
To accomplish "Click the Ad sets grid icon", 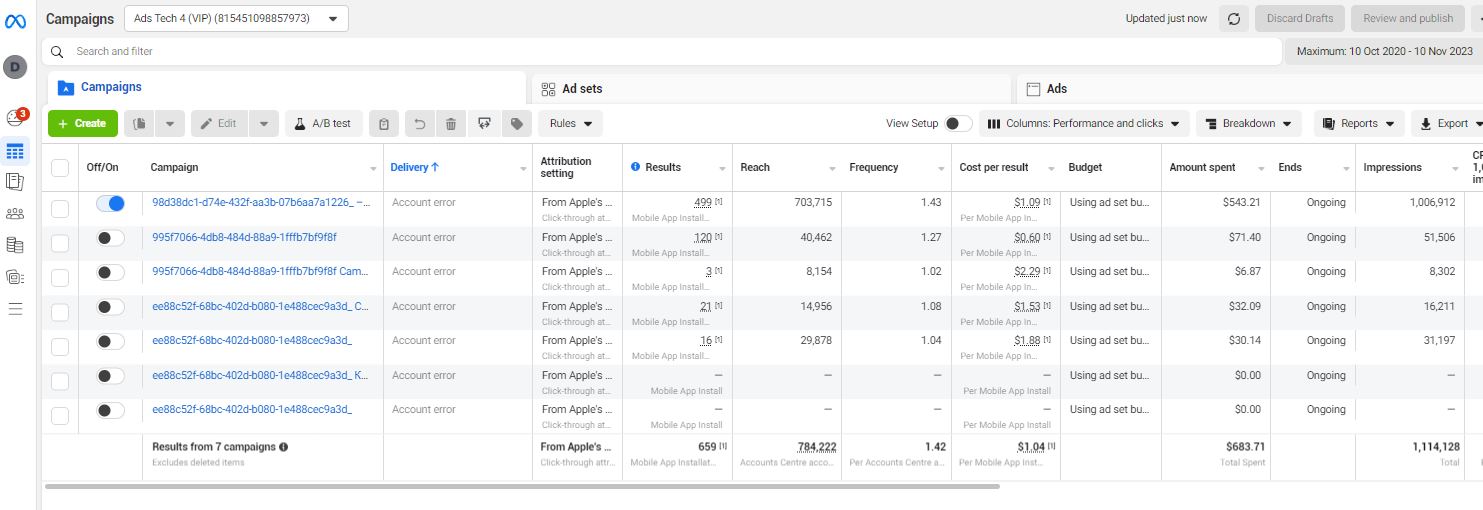I will pyautogui.click(x=548, y=89).
